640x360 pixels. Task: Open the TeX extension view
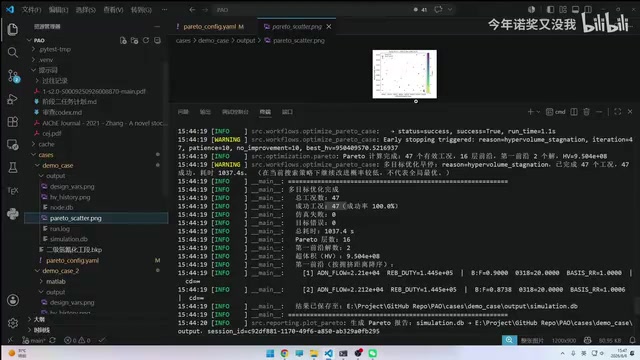pos(13,190)
